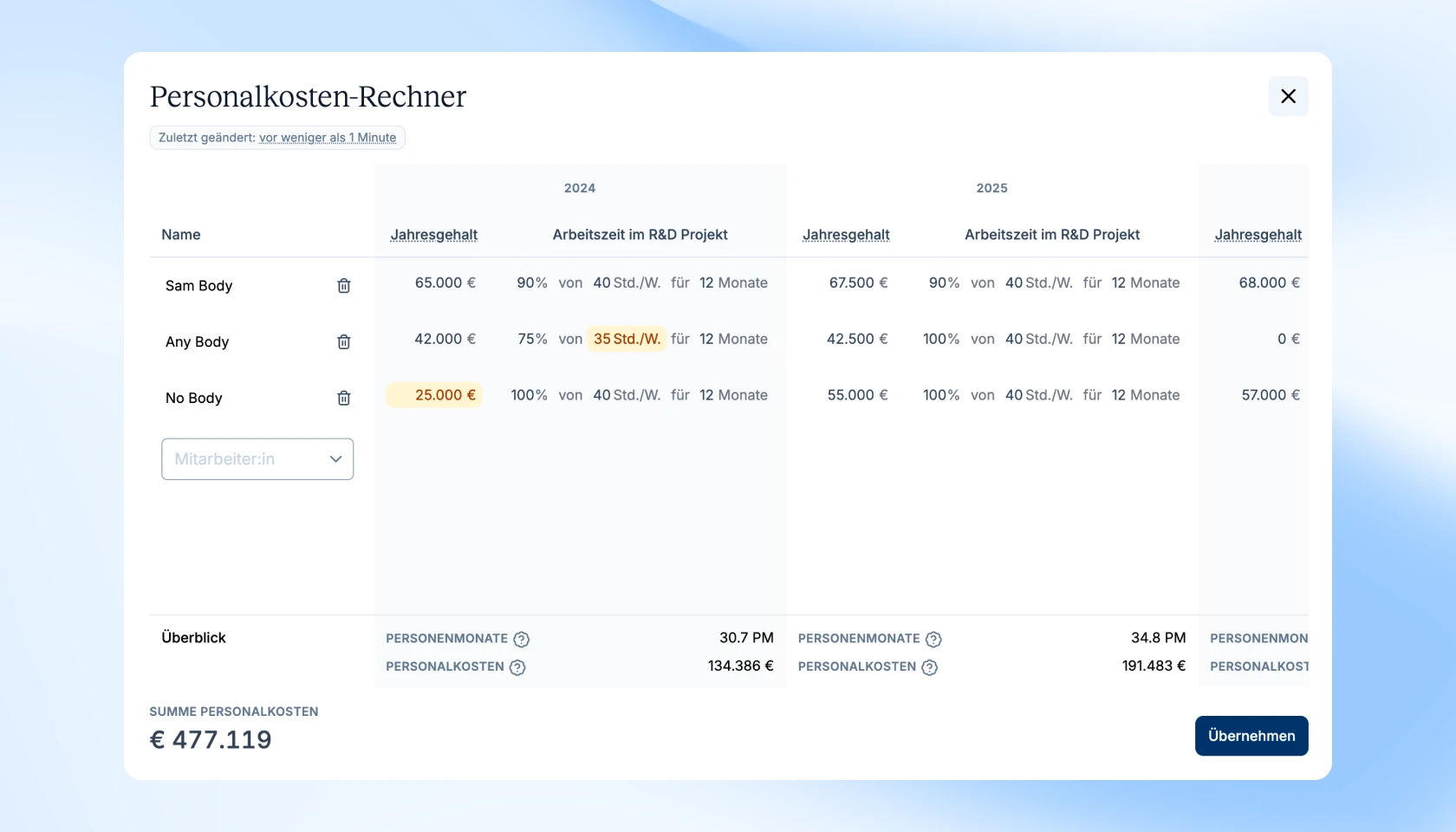Select Sam Body's 2025 salary 67.500 €
This screenshot has height=832, width=1456.
[857, 283]
